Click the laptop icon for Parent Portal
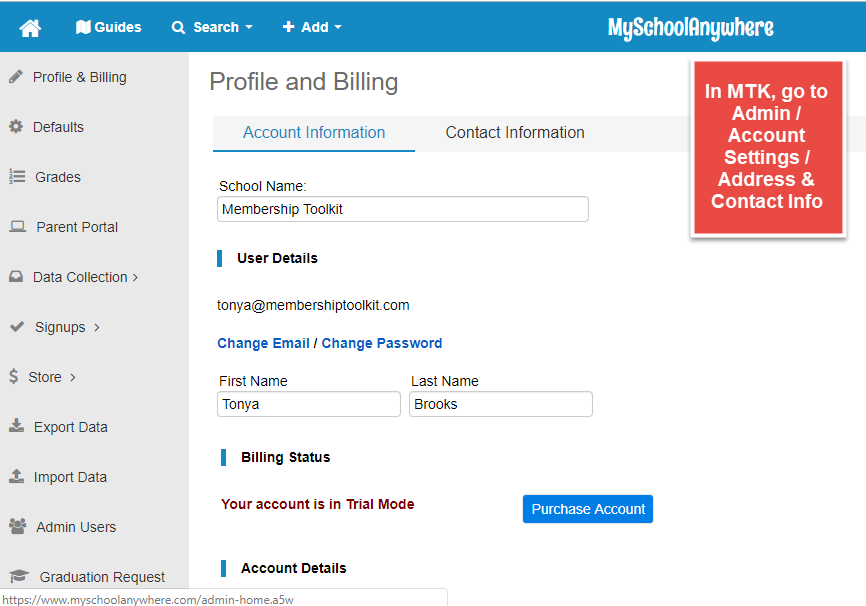The image size is (866, 606). [18, 226]
